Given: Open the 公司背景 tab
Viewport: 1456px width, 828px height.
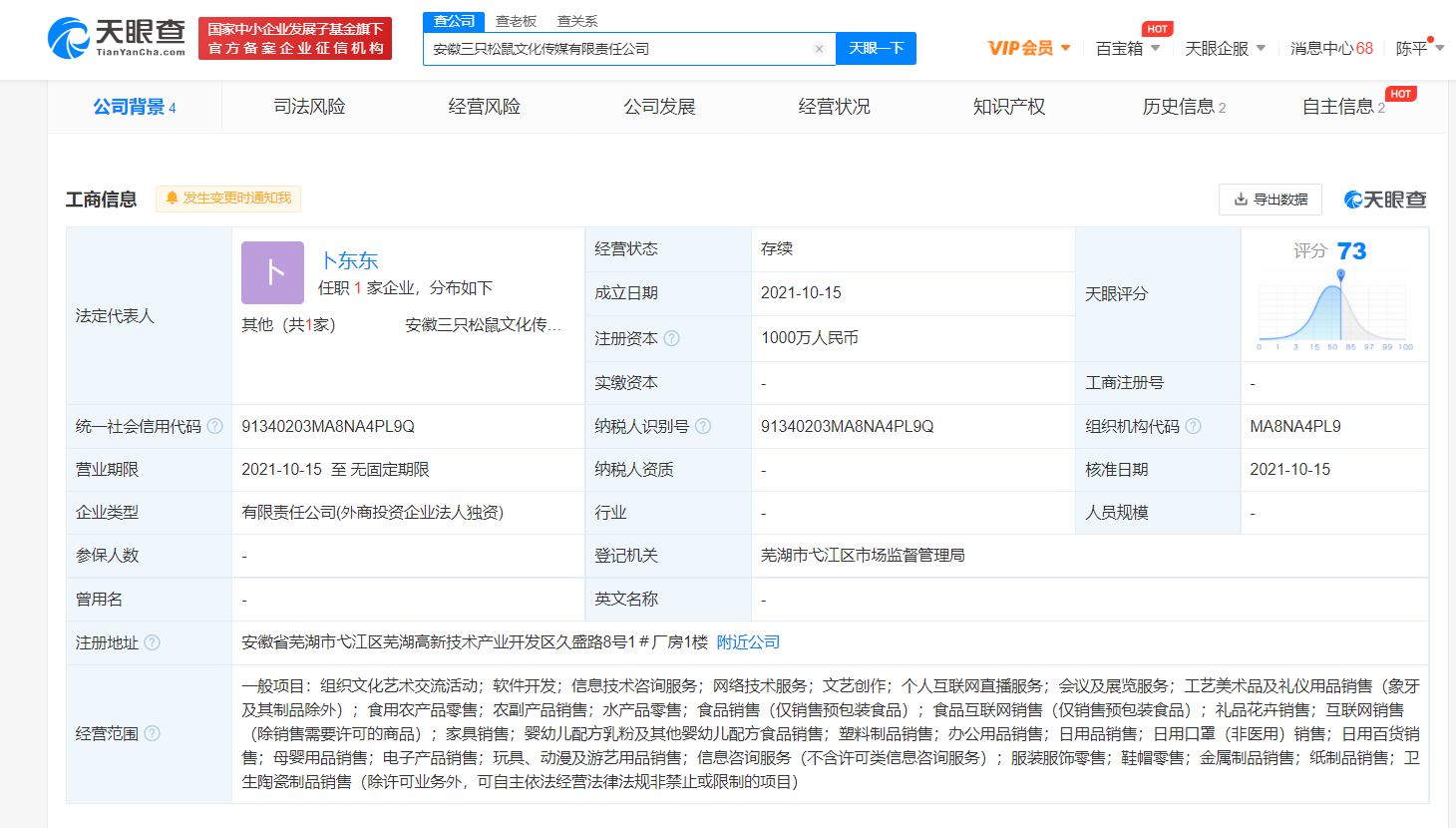Looking at the screenshot, I should tap(134, 107).
